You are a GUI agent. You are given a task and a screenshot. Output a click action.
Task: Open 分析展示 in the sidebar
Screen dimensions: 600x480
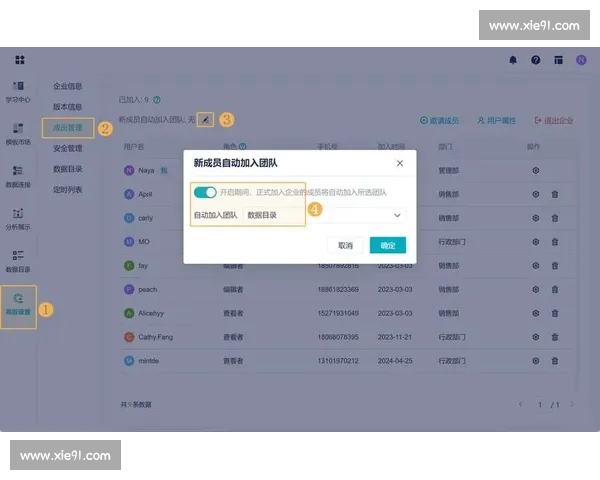18,220
